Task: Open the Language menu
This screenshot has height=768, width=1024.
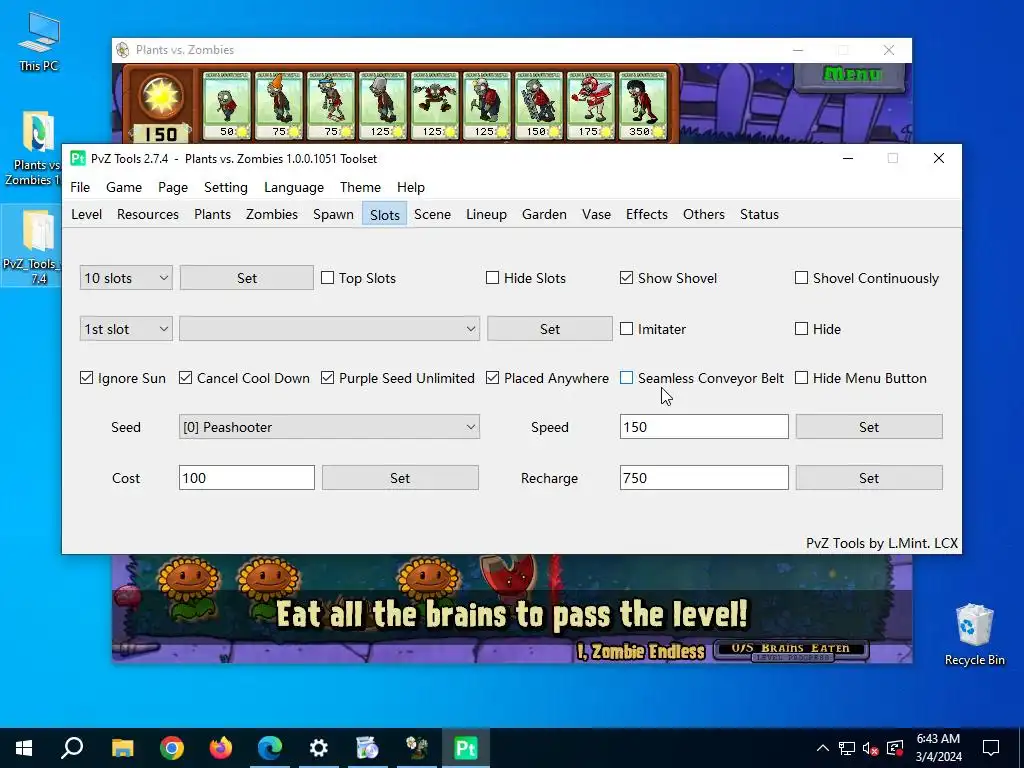Action: [294, 187]
